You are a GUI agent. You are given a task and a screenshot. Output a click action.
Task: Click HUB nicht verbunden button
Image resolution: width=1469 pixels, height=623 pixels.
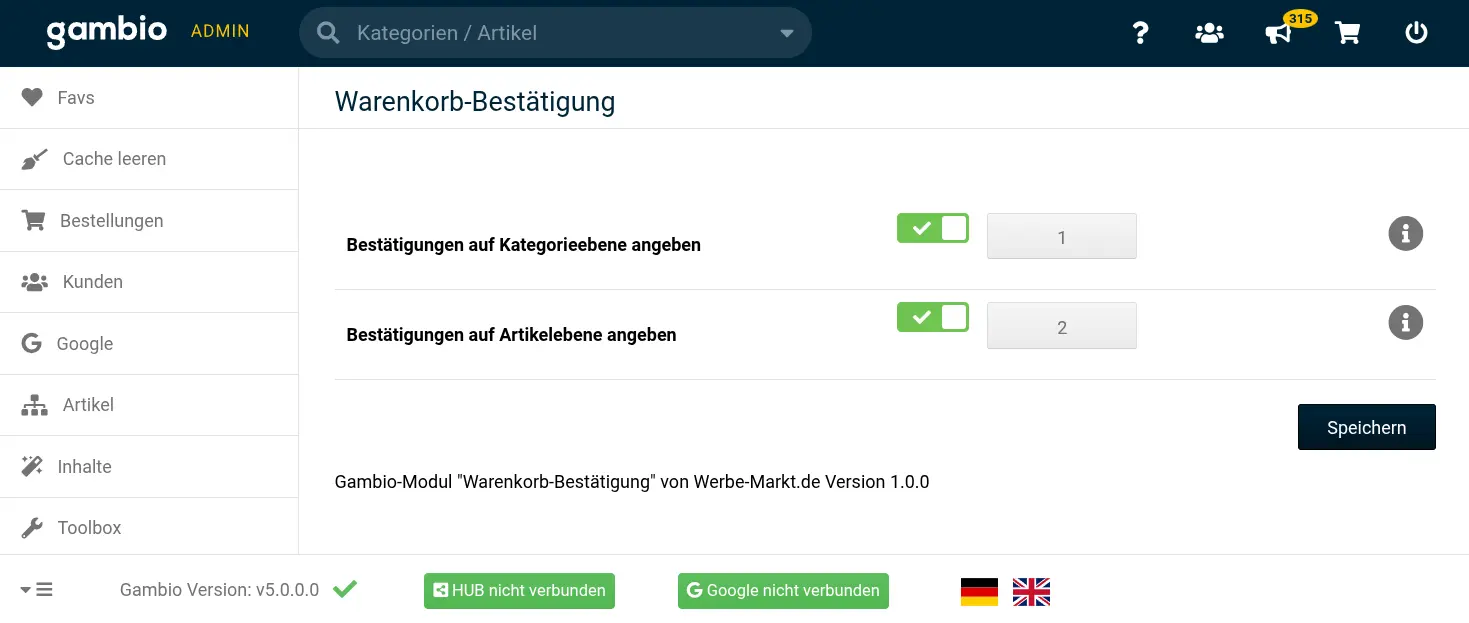point(519,591)
